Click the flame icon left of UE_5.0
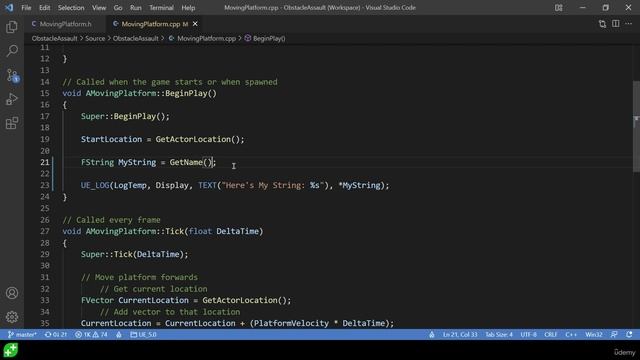This screenshot has height=360, width=640. pos(119,335)
